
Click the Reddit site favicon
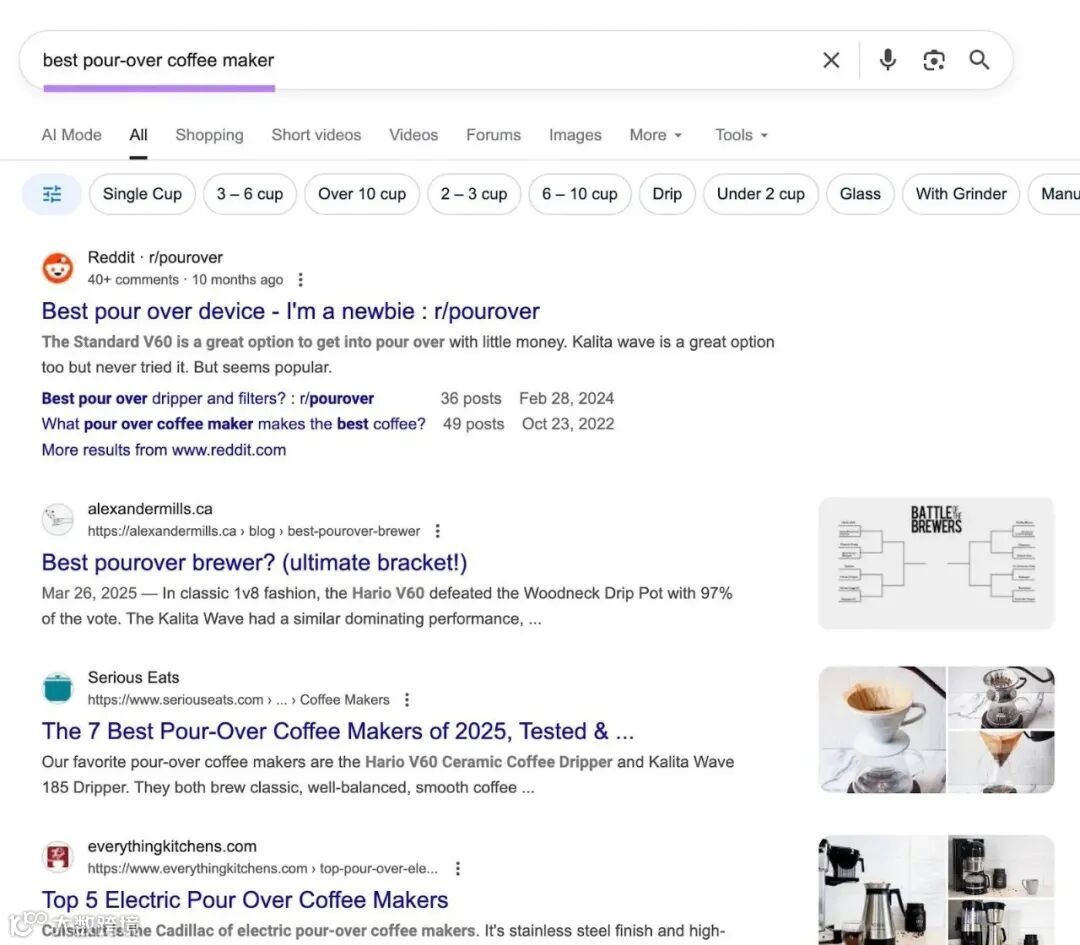[58, 268]
